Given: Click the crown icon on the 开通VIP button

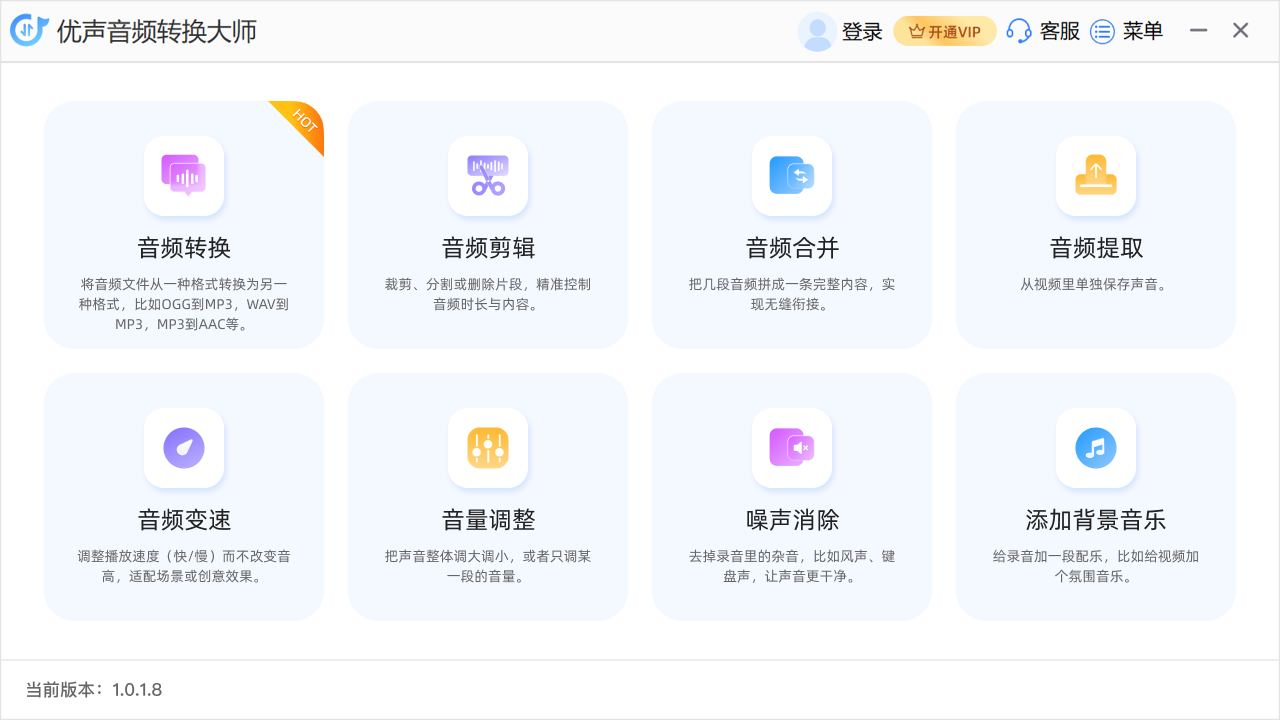Looking at the screenshot, I should [x=916, y=32].
